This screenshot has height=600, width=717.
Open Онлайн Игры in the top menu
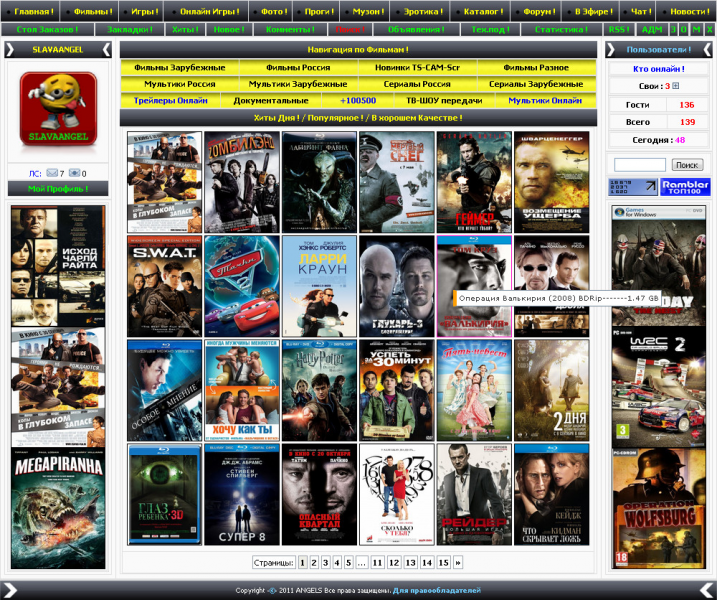click(206, 11)
